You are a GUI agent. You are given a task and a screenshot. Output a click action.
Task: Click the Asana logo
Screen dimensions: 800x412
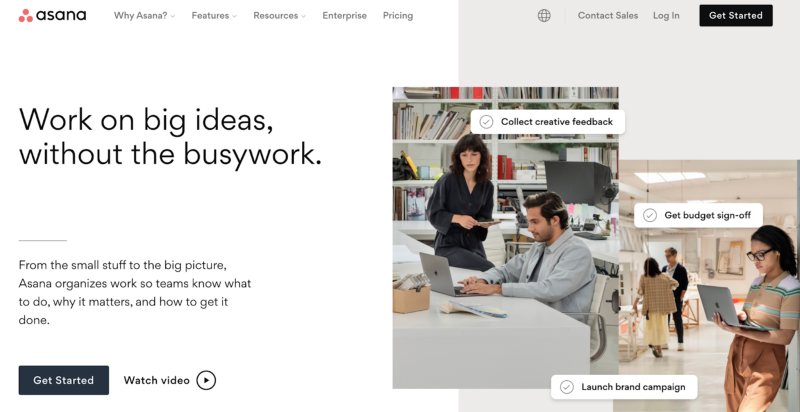(52, 15)
